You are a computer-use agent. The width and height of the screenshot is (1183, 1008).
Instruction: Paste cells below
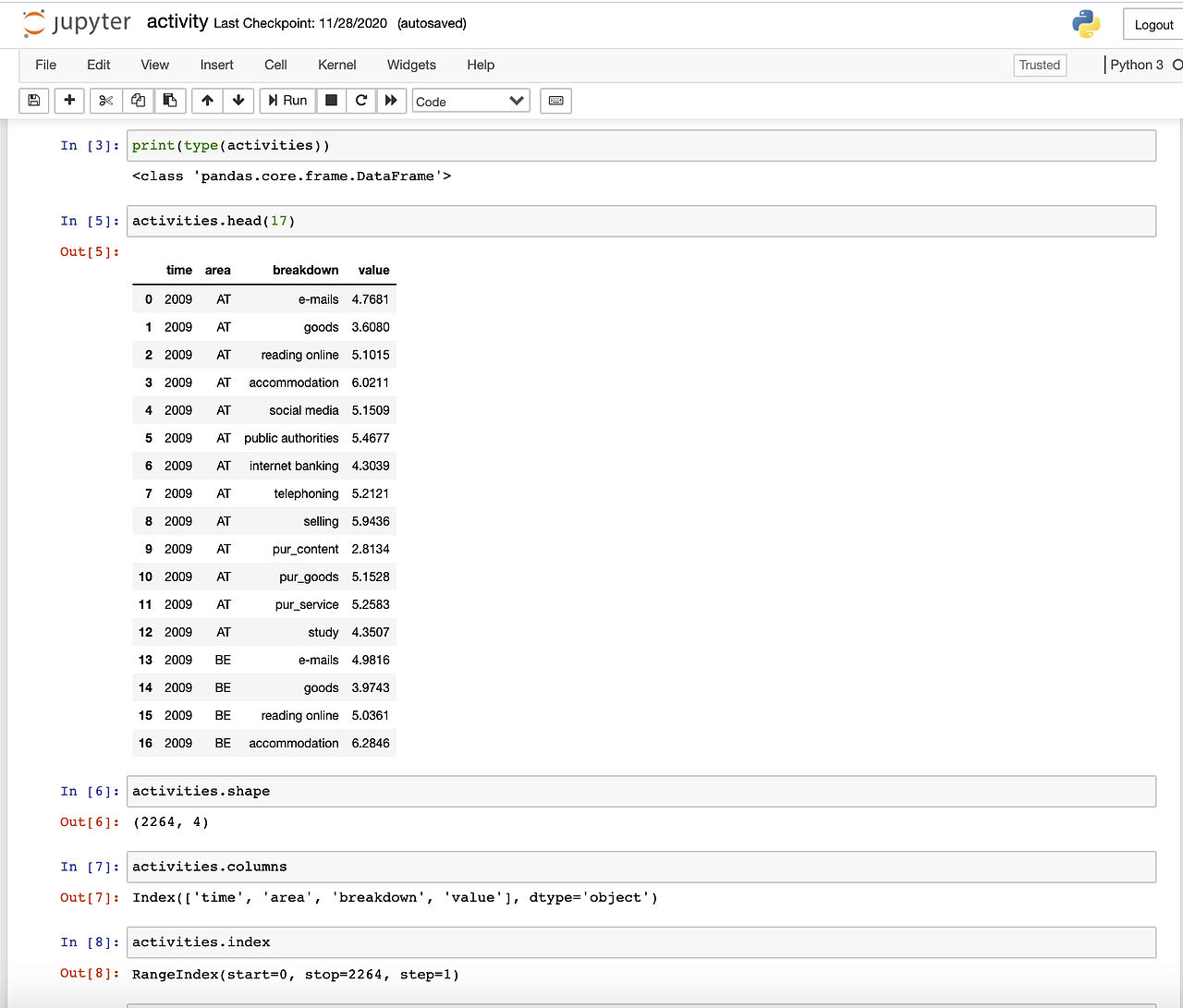click(x=170, y=101)
